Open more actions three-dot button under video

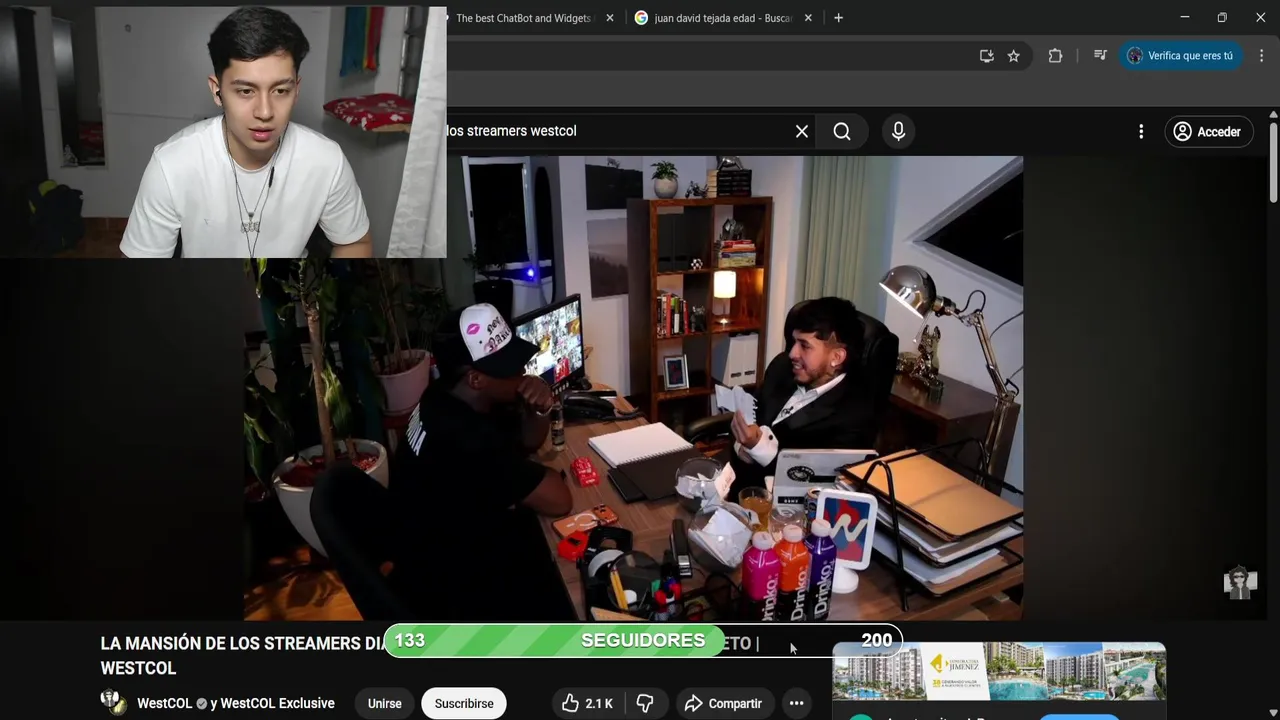(796, 704)
